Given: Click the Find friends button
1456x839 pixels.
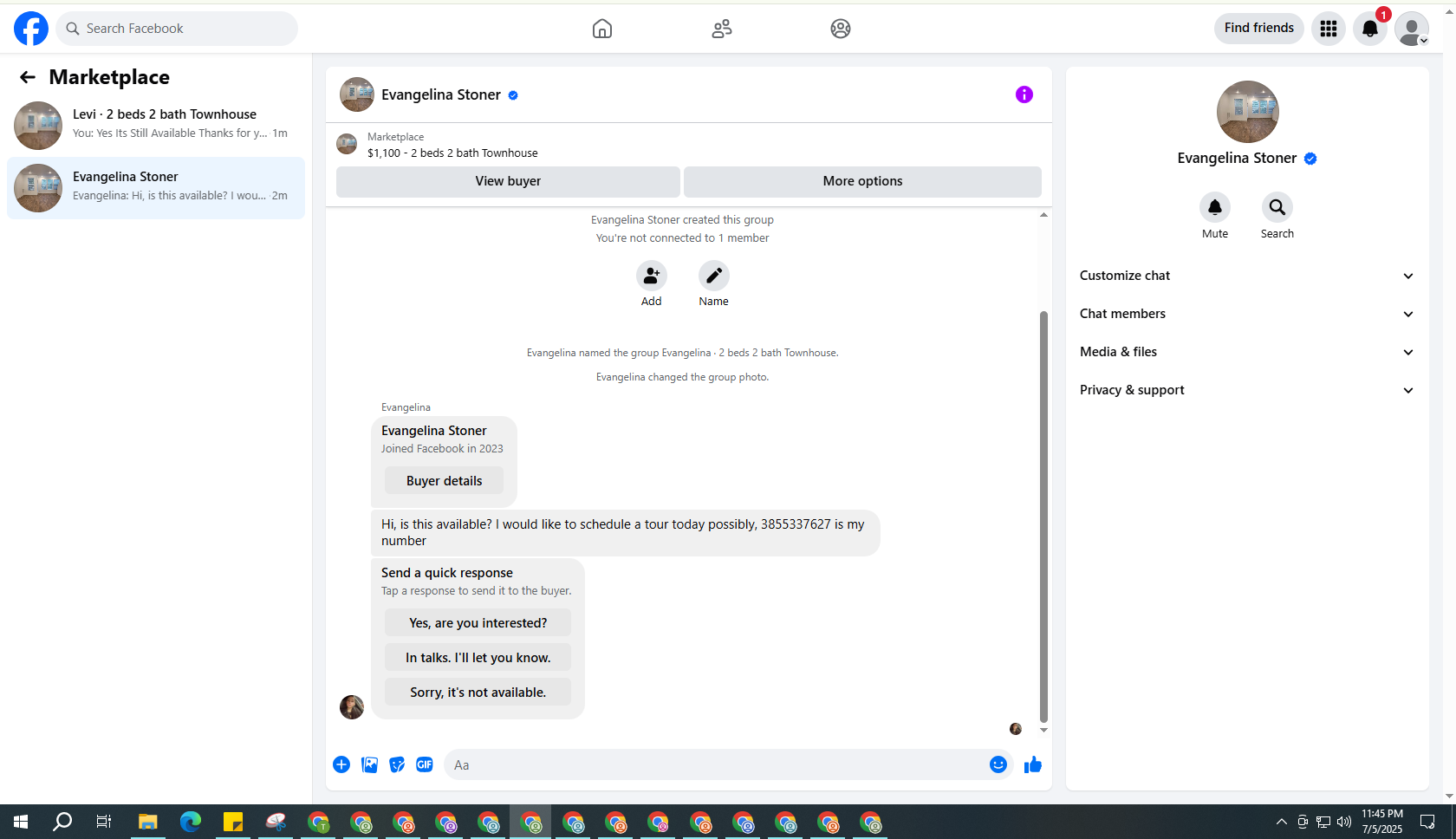Looking at the screenshot, I should click(x=1258, y=29).
